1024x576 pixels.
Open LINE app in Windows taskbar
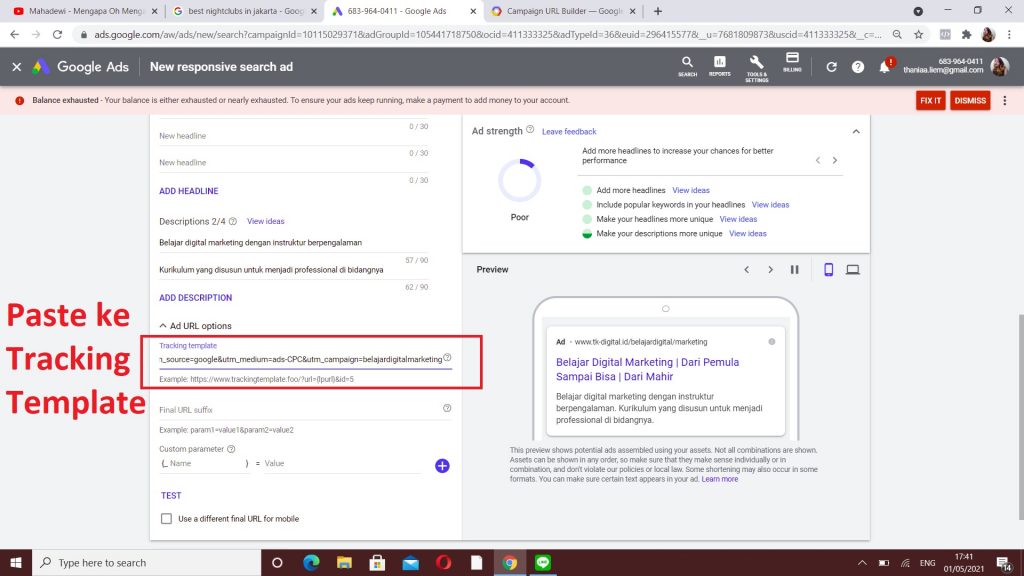click(545, 562)
